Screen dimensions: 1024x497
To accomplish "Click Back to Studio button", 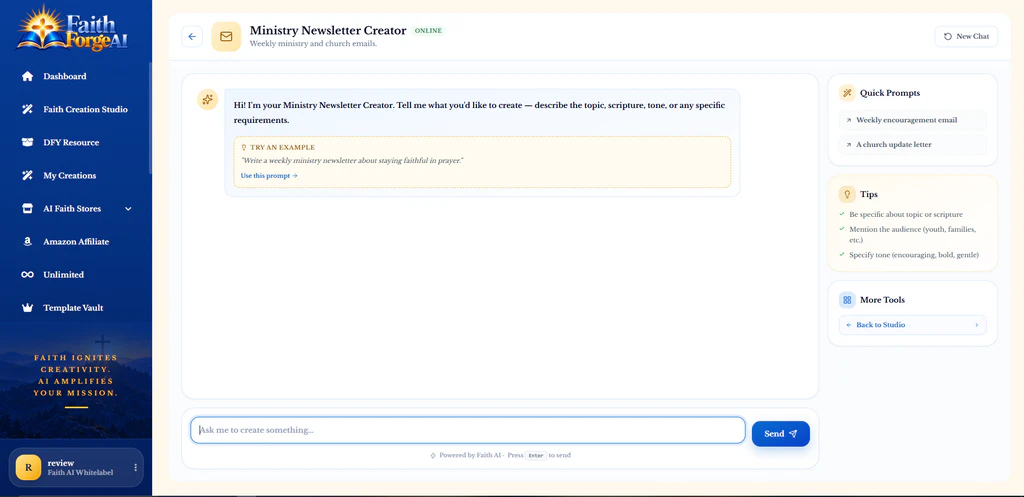I will (912, 325).
